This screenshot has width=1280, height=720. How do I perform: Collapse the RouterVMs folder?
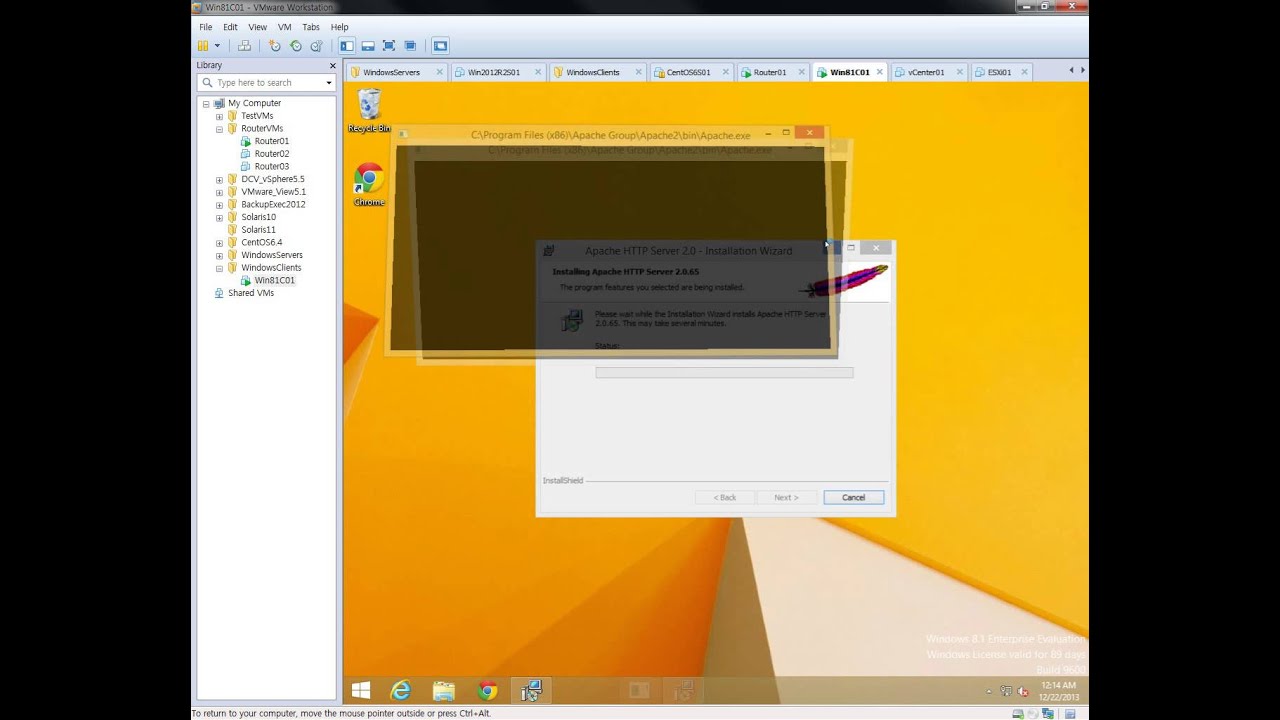pos(219,129)
